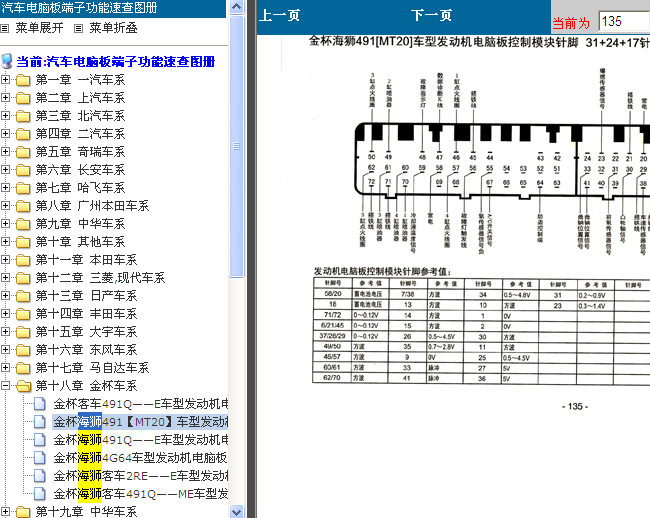The height and width of the screenshot is (518, 650).
Task: Click folder icon of 第五章 奇瑞车系
Action: coord(23,152)
